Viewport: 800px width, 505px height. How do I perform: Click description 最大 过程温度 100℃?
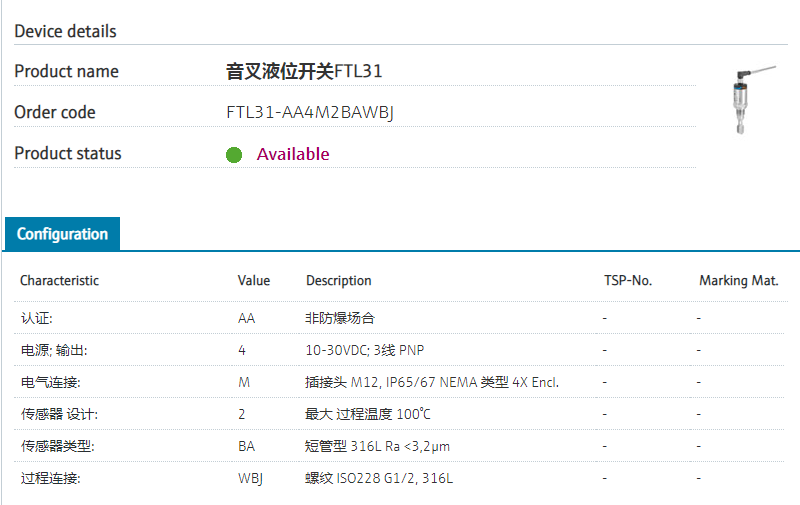(367, 414)
